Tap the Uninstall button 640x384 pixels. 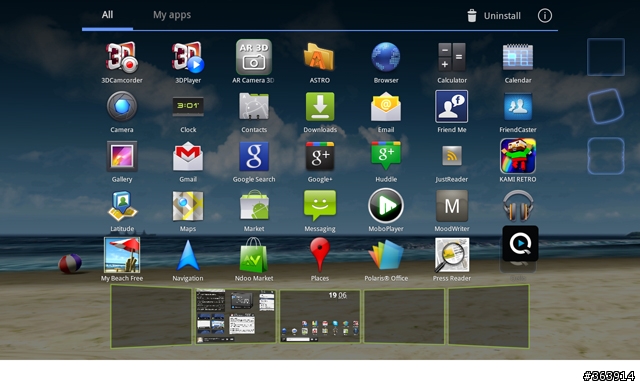coord(494,16)
